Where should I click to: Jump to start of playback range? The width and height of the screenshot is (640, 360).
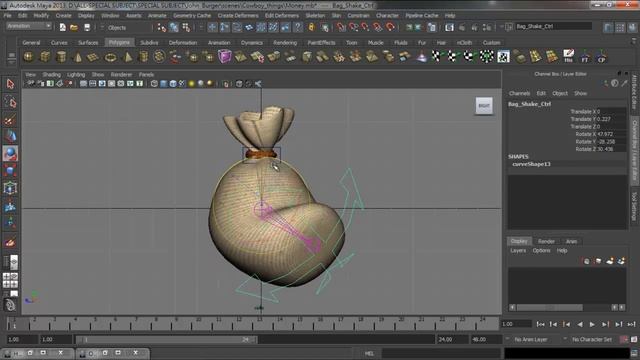point(540,324)
